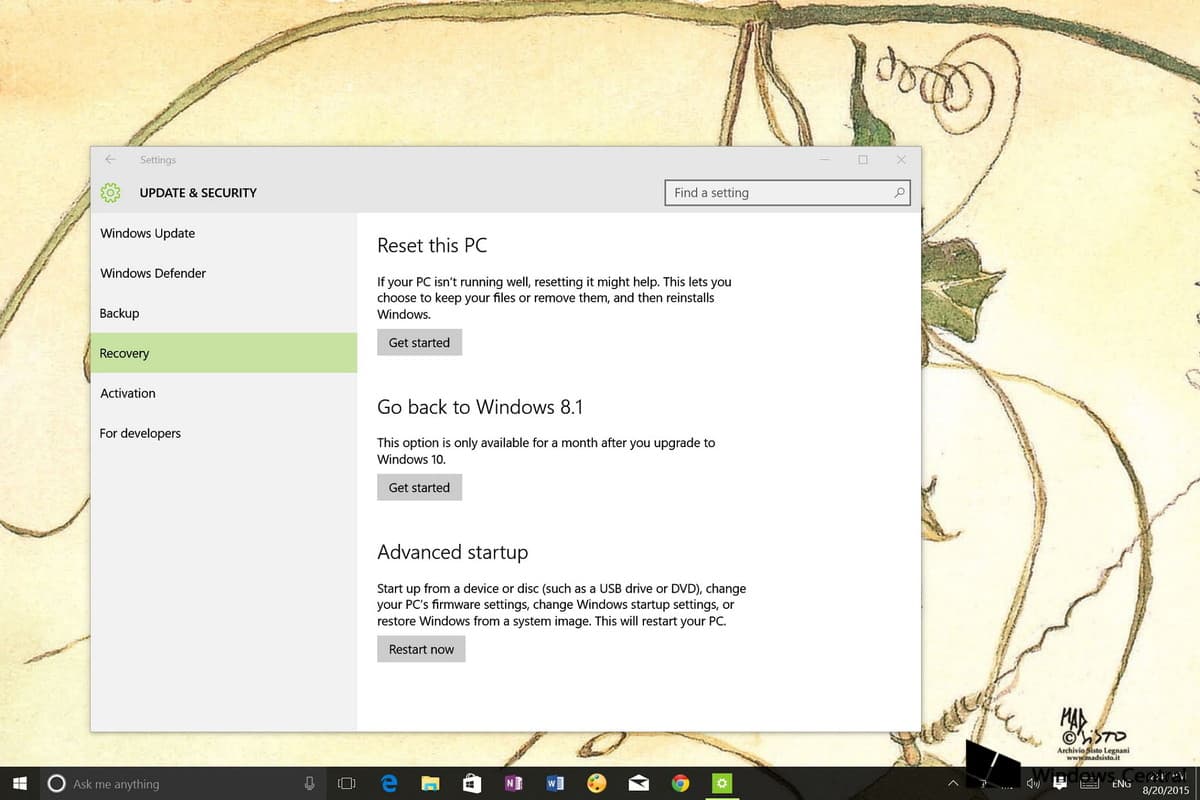Click Get started under Reset this PC

coord(419,343)
